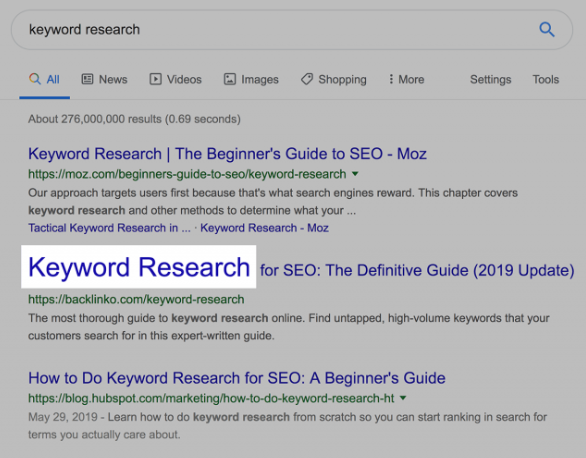586x458 pixels.
Task: Open the Keyword Research - Moz sitelink
Action: (x=264, y=228)
